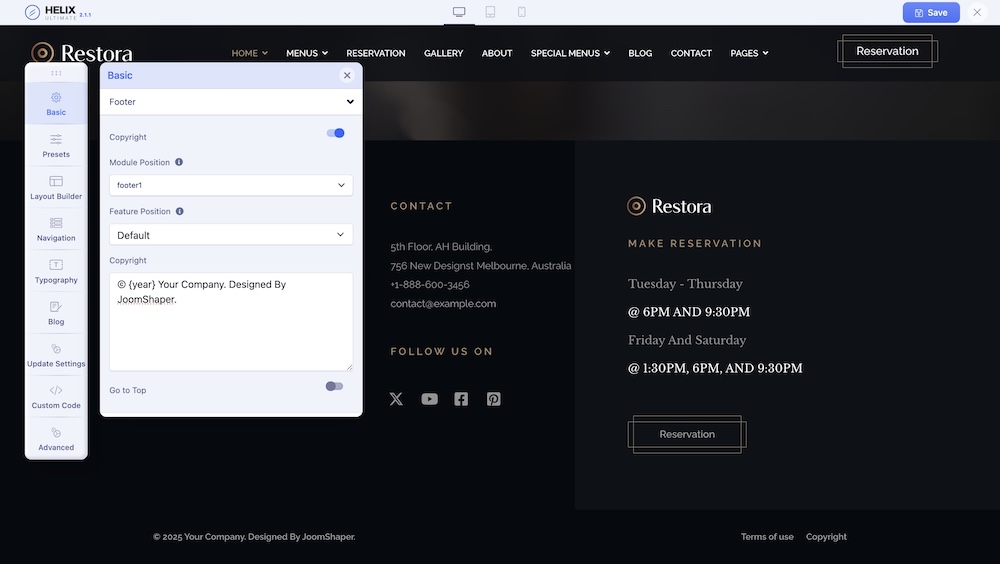The height and width of the screenshot is (564, 1000).
Task: Click the Save button
Action: pyautogui.click(x=931, y=12)
